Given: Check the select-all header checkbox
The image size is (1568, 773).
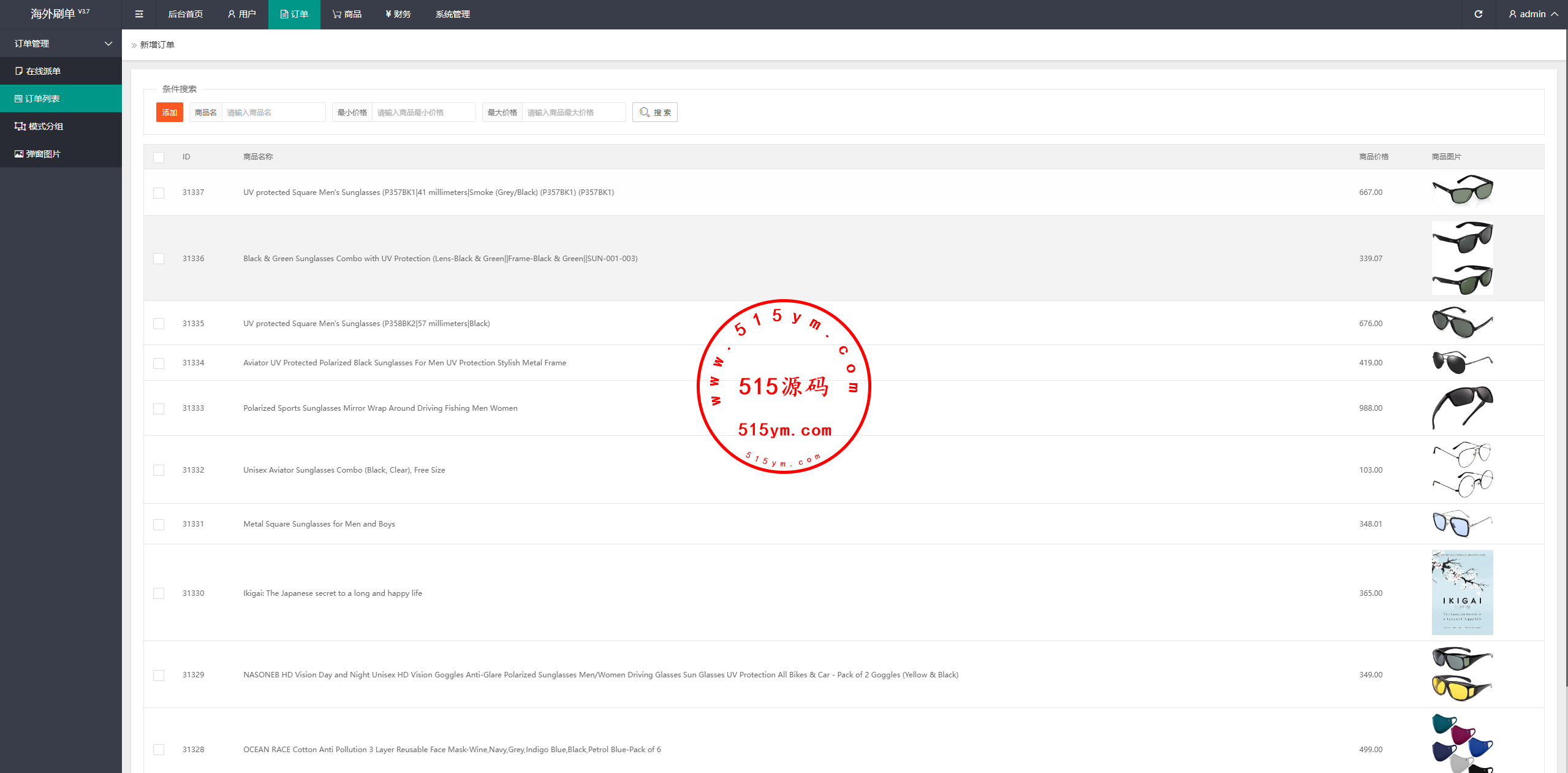Looking at the screenshot, I should point(159,158).
